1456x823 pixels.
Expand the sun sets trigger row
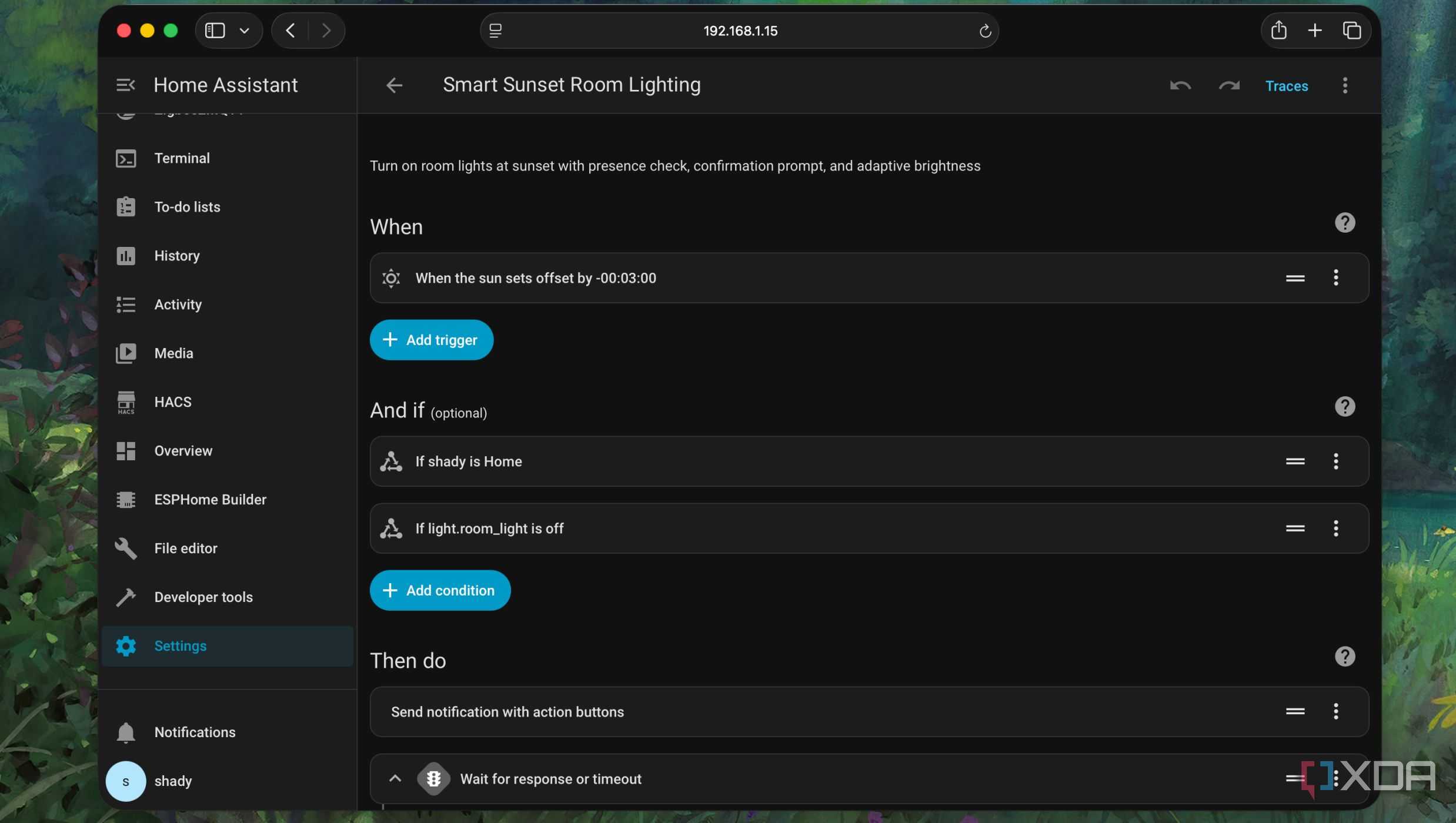coord(869,278)
